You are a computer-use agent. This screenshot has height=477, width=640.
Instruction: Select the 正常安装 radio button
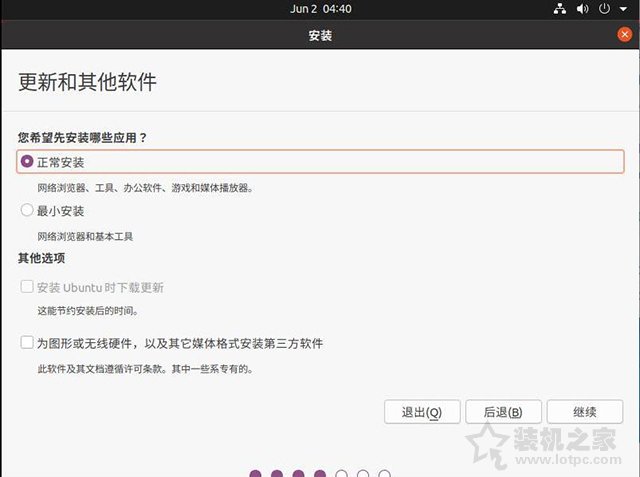[x=27, y=162]
